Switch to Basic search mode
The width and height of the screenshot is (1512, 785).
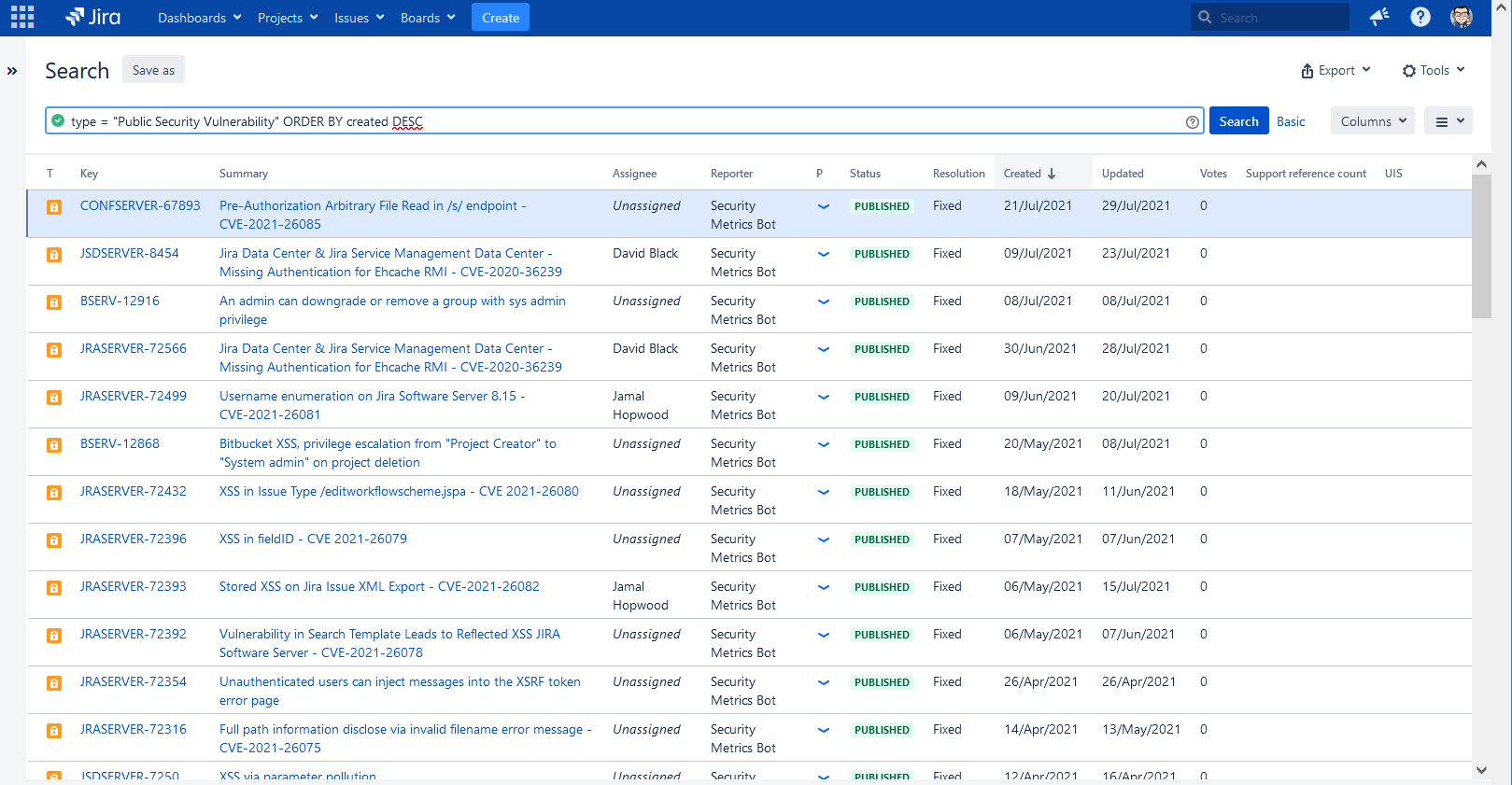pyautogui.click(x=1291, y=121)
